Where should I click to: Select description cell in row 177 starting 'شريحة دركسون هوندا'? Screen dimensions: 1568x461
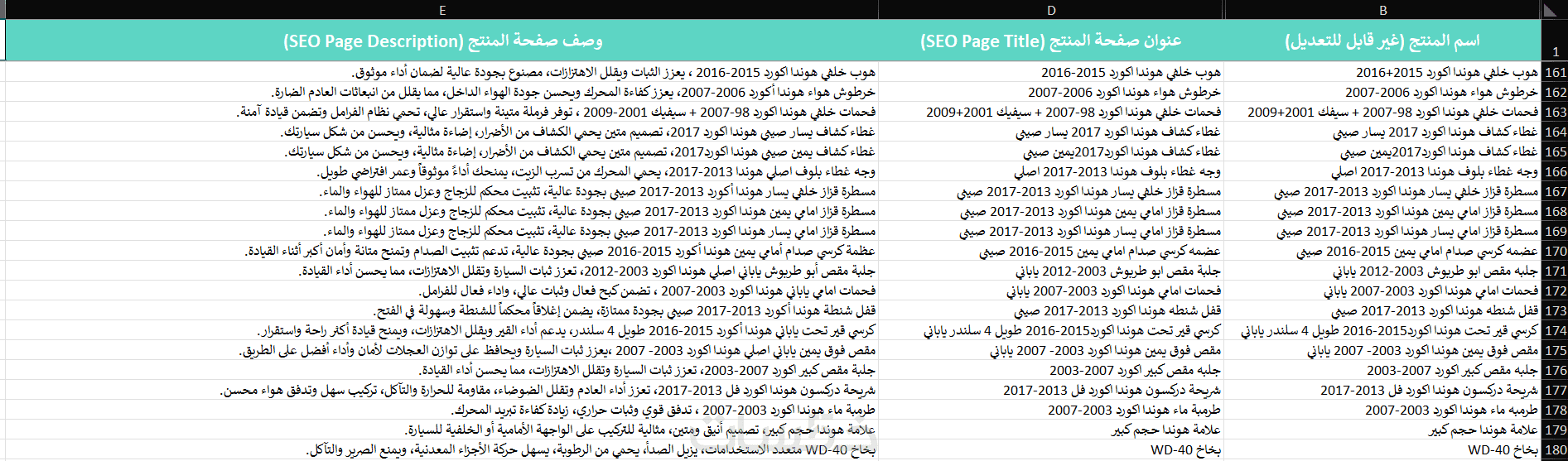[442, 390]
